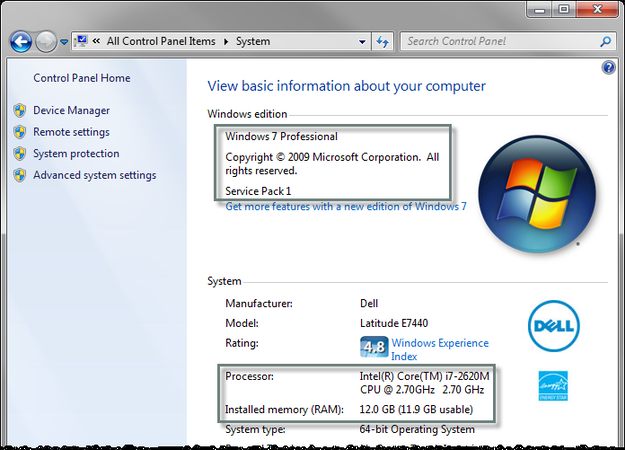Click the shield icon beside System protection

click(20, 153)
